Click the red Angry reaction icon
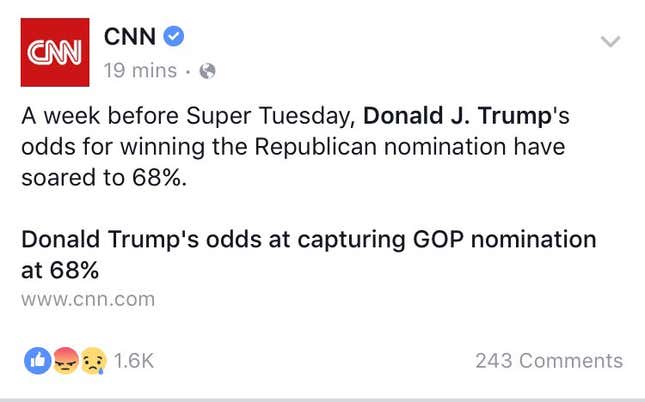This screenshot has height=402, width=645. (x=66, y=361)
